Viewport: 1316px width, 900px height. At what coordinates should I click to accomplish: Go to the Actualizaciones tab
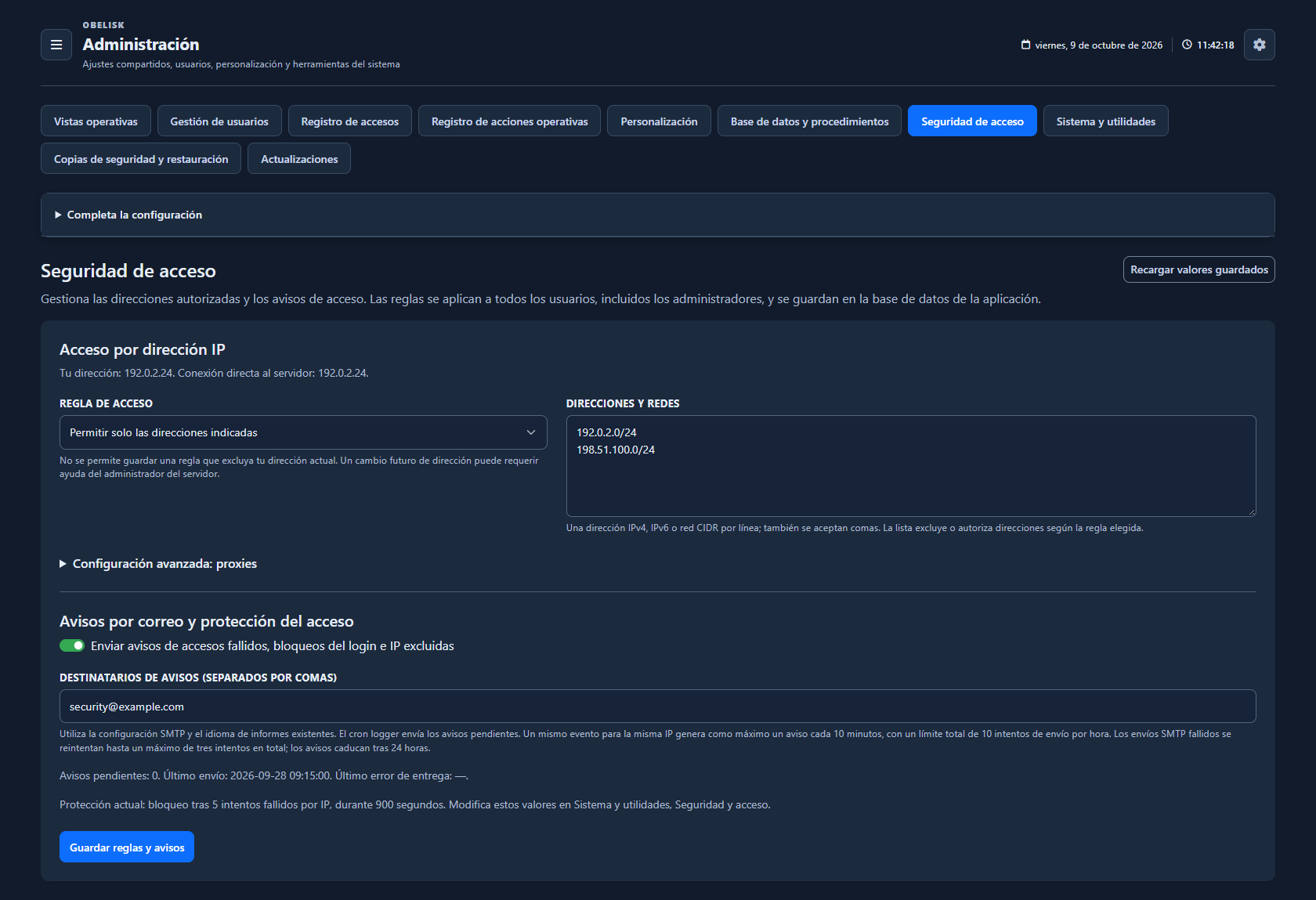[299, 158]
